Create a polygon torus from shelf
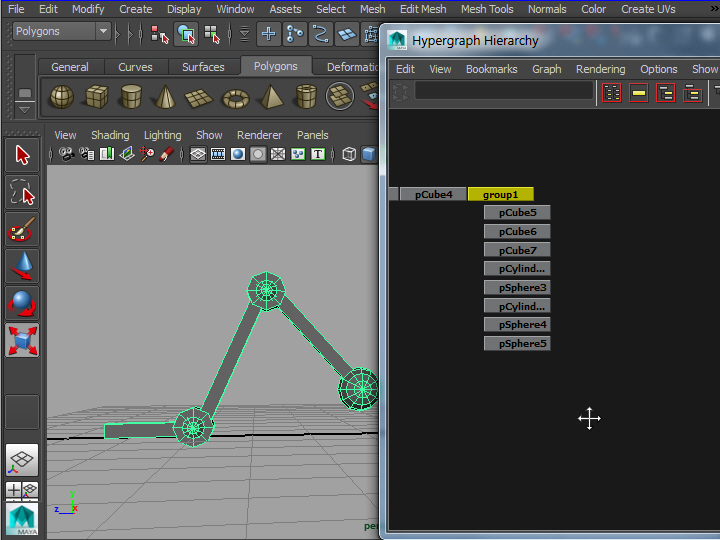720x540 pixels. coord(236,98)
